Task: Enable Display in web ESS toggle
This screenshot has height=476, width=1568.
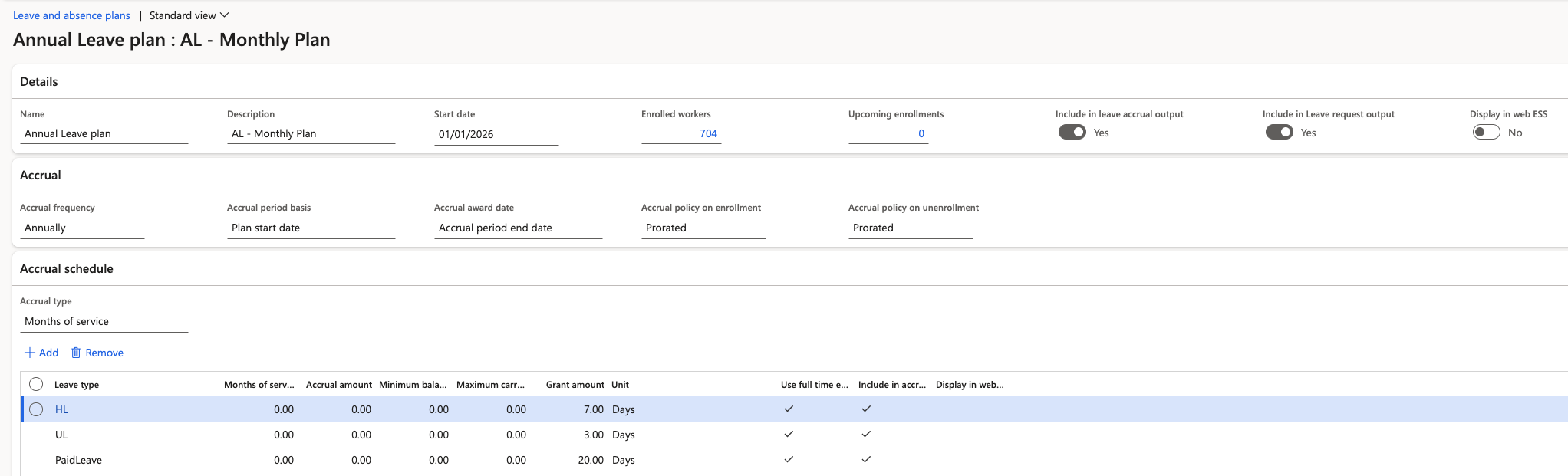Action: point(1487,132)
